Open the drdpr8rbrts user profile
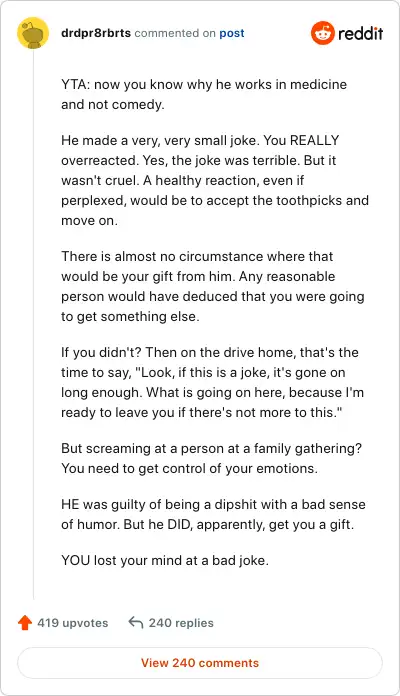400x696 pixels. tap(96, 33)
